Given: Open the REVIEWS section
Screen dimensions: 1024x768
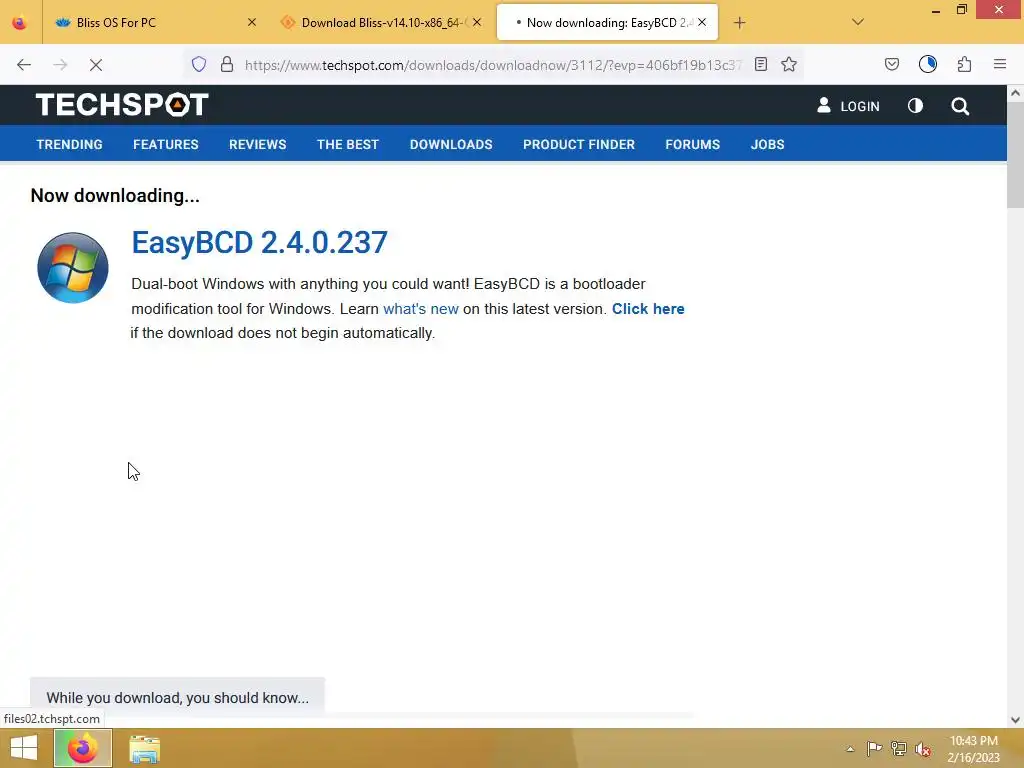Looking at the screenshot, I should click(257, 144).
